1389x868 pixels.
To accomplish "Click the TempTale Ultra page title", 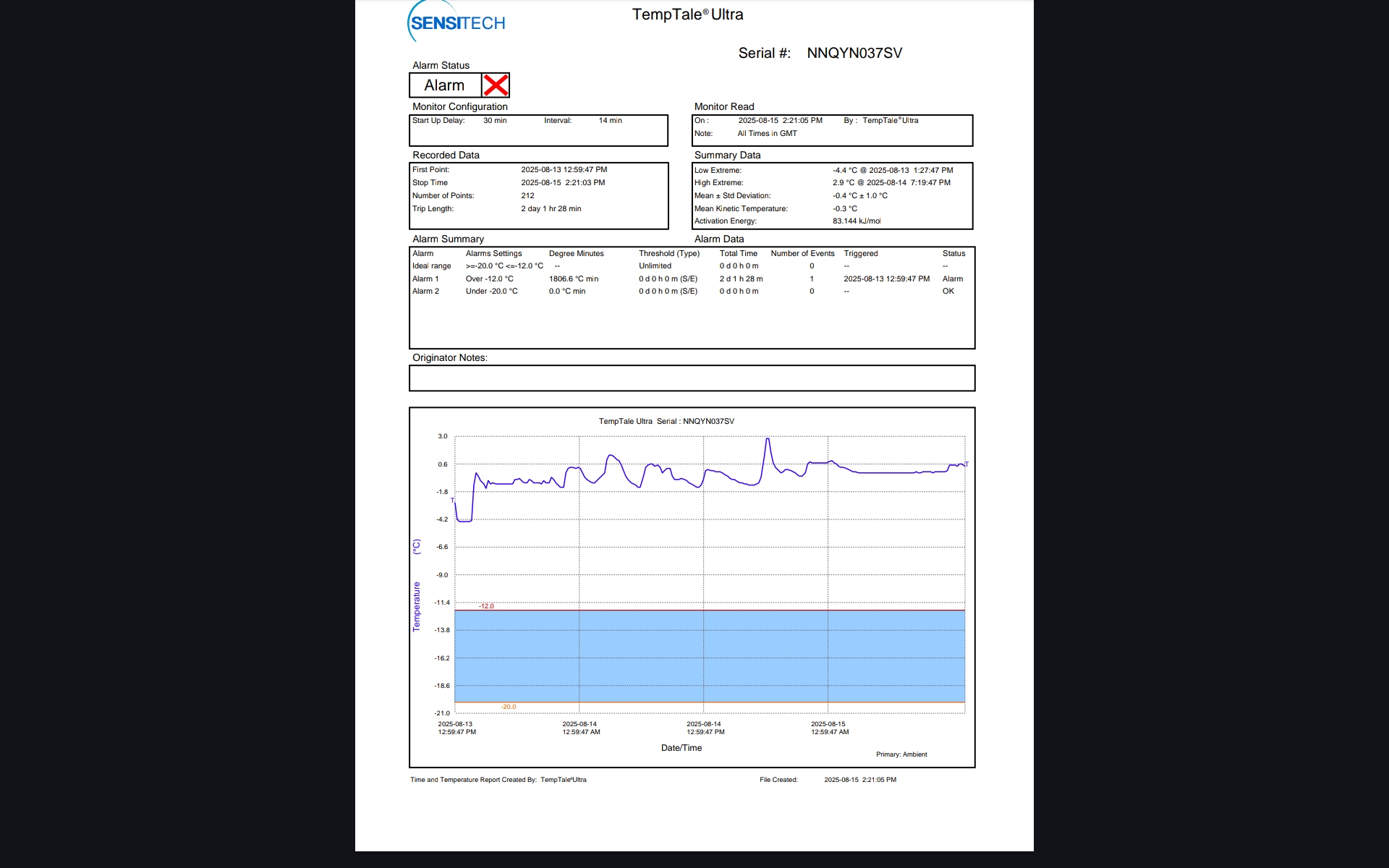I will [687, 14].
